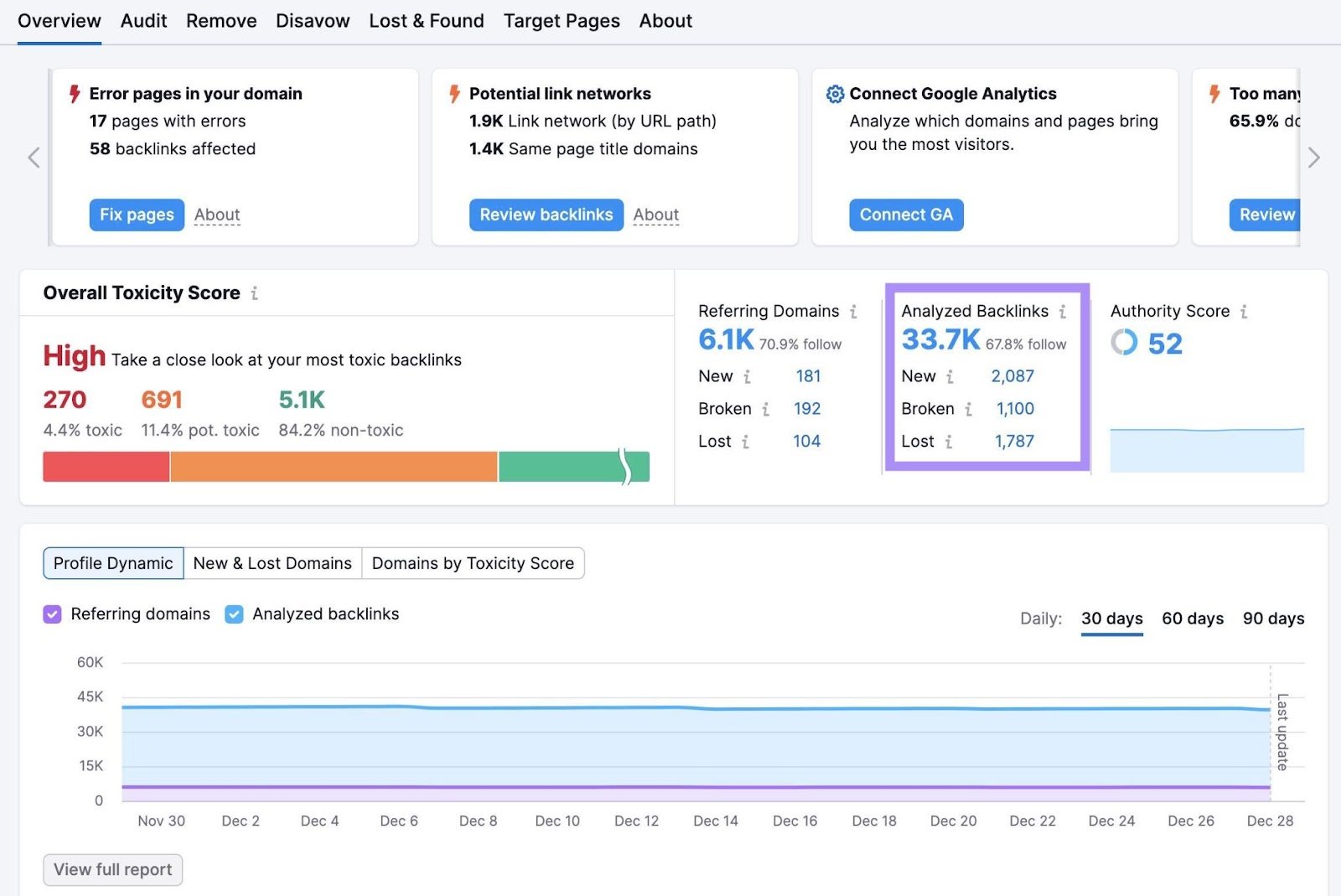
Task: Open the New & Lost Domains tab
Action: coord(272,562)
